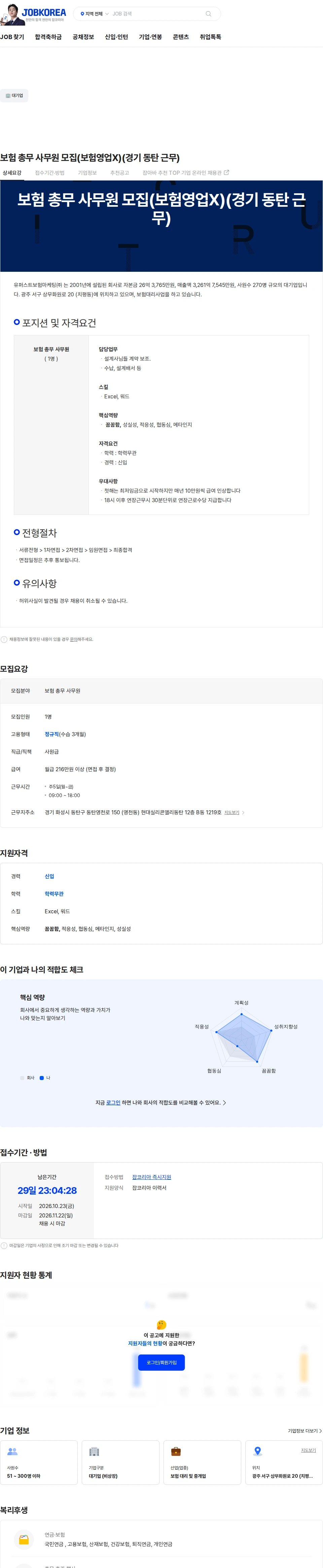Click the 대기업 (비상장) text
This screenshot has height=1568, width=323.
pos(103,1475)
